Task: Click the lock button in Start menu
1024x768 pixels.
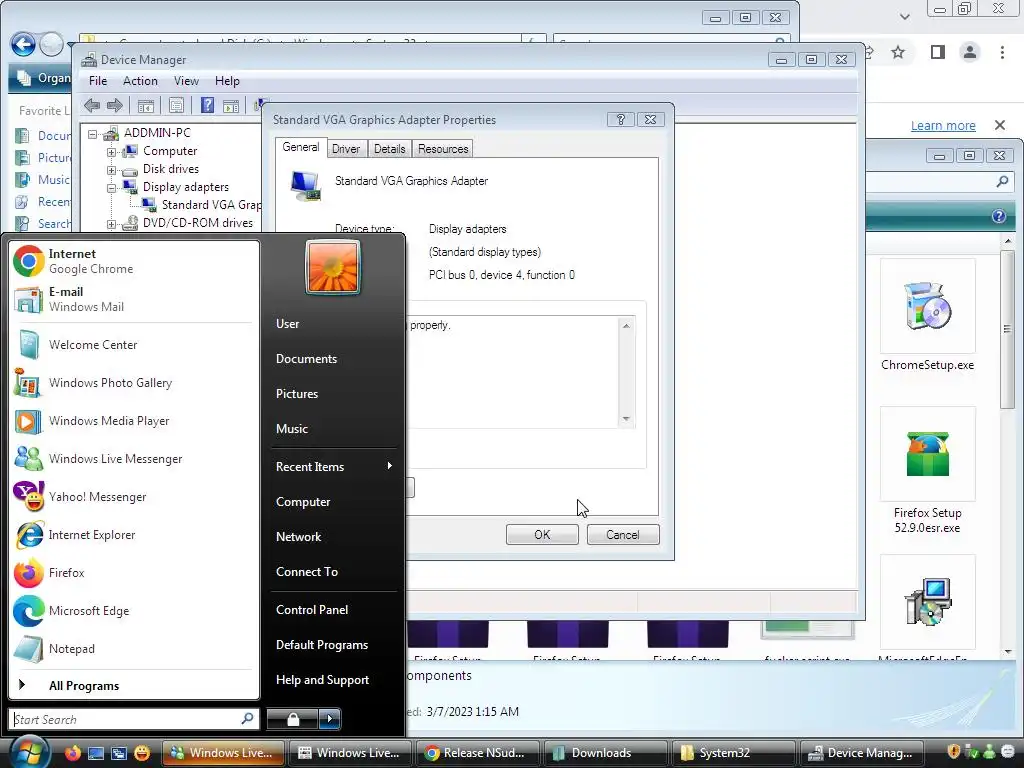Action: (x=293, y=719)
